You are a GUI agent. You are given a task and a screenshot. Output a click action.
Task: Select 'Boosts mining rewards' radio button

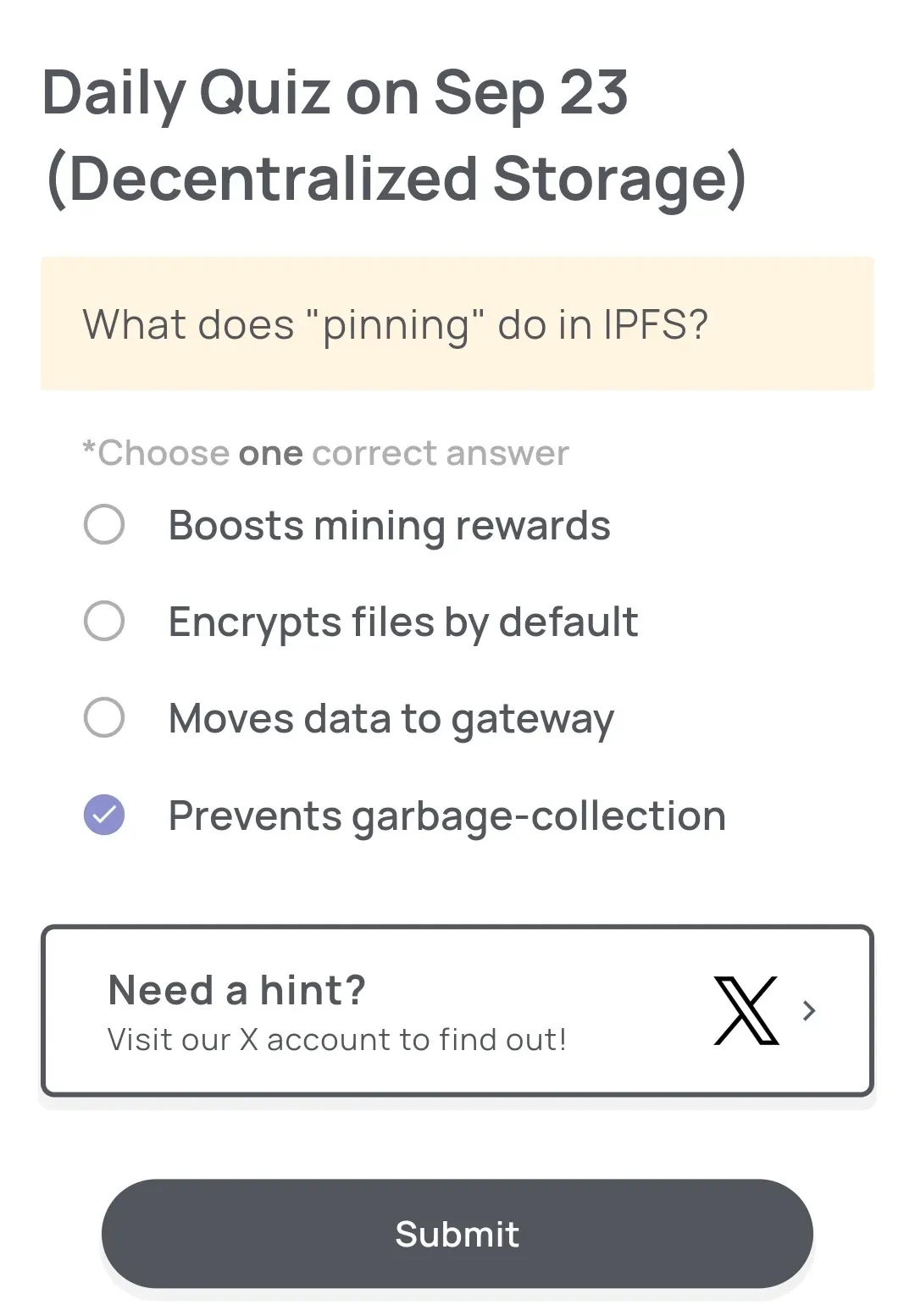coord(103,525)
